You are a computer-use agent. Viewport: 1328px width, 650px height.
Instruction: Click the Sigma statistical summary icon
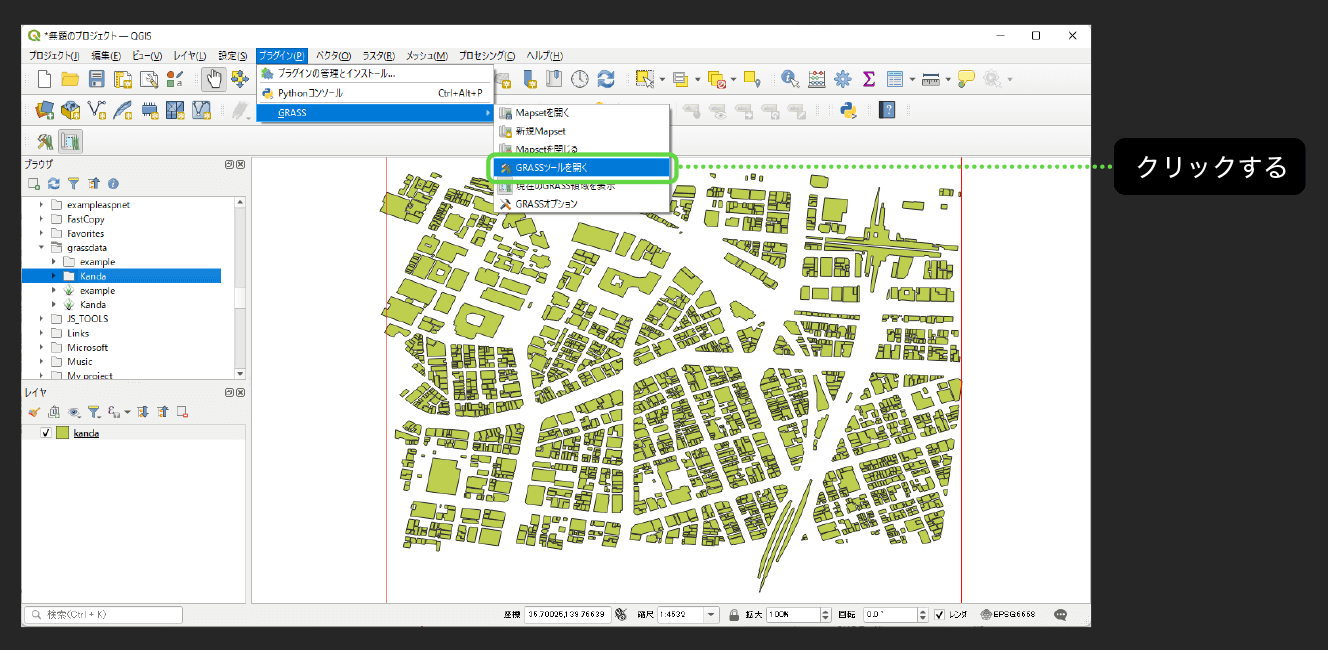(x=869, y=79)
